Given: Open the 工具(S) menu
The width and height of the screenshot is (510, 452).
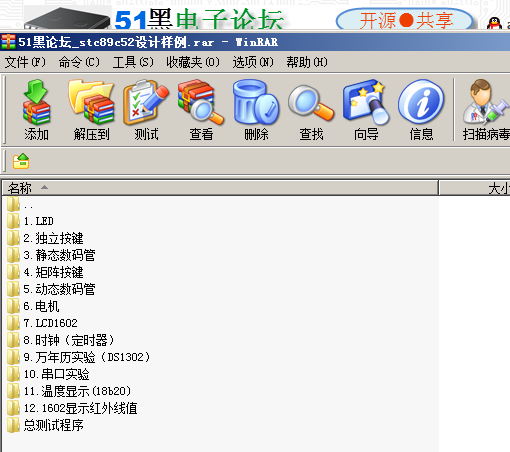Looking at the screenshot, I should [133, 62].
